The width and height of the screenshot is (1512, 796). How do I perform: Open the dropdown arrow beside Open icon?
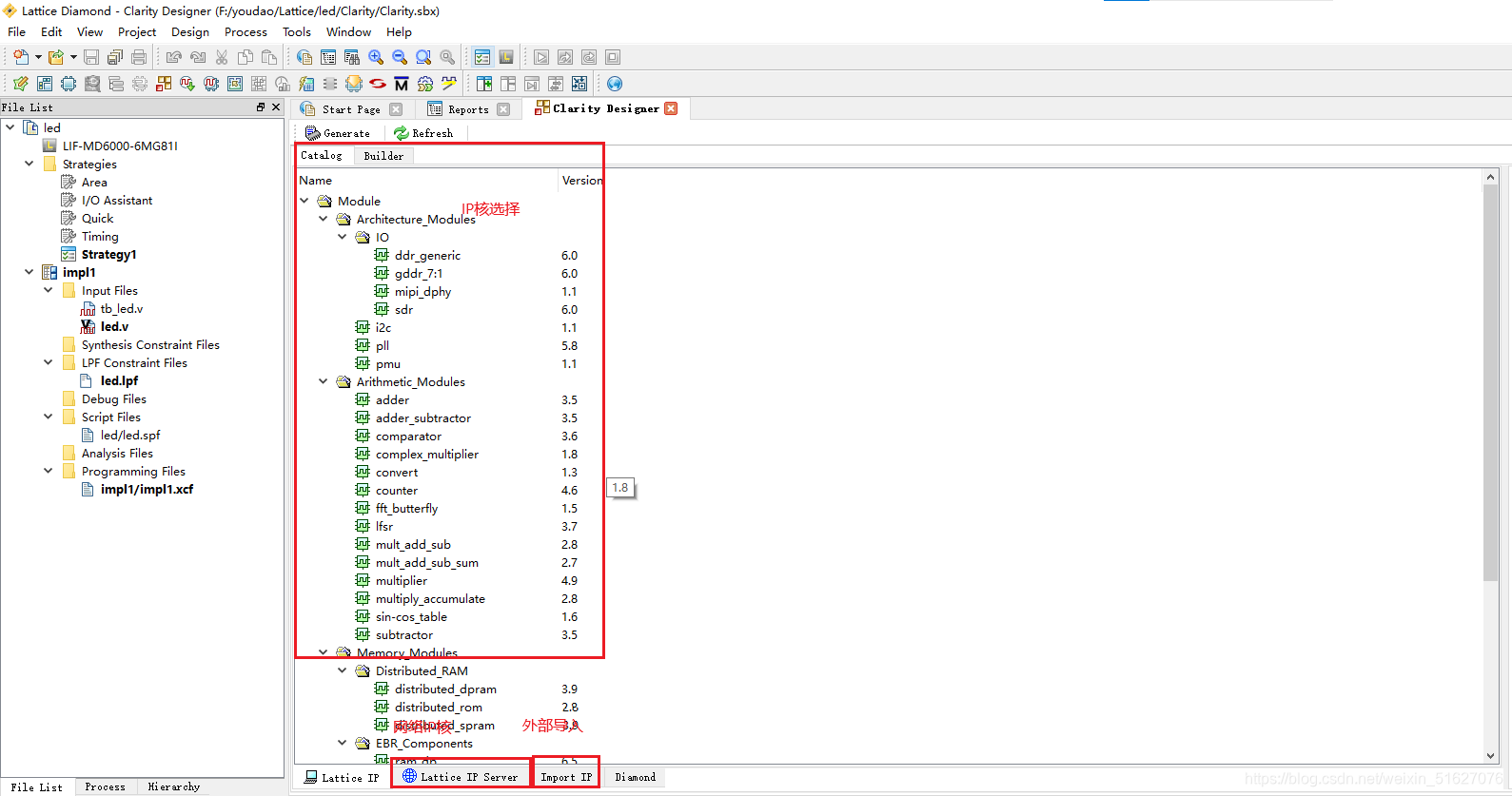coord(73,57)
